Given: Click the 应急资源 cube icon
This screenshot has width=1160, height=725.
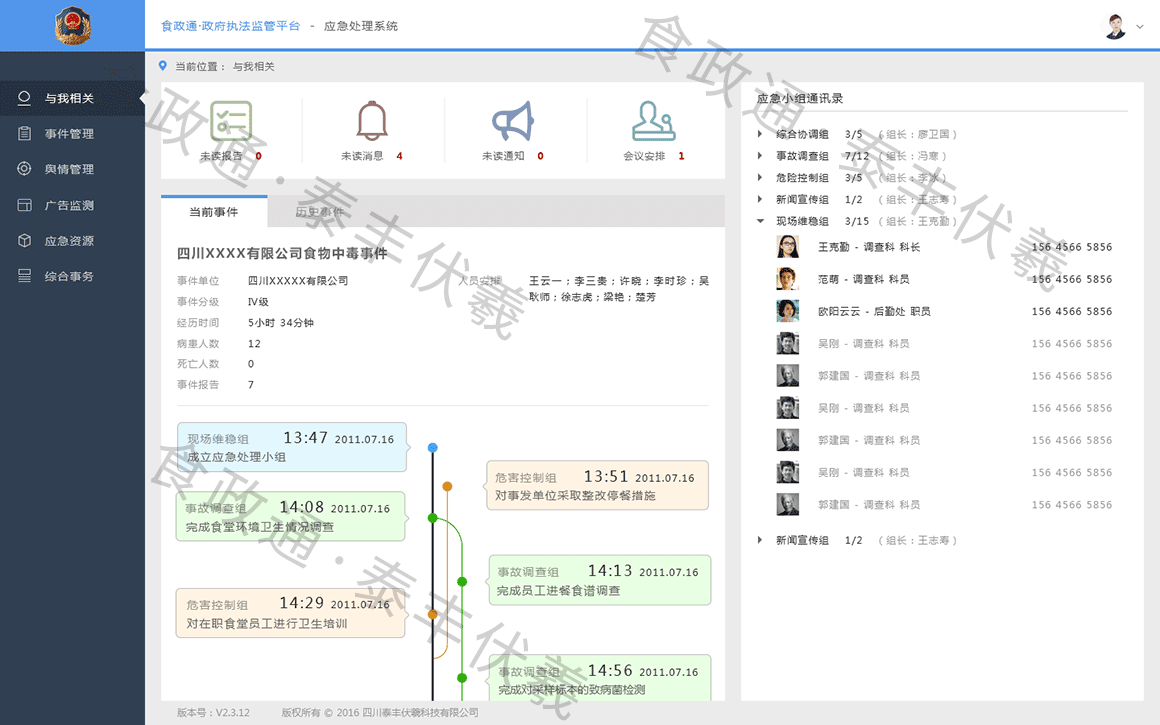Looking at the screenshot, I should tap(25, 241).
